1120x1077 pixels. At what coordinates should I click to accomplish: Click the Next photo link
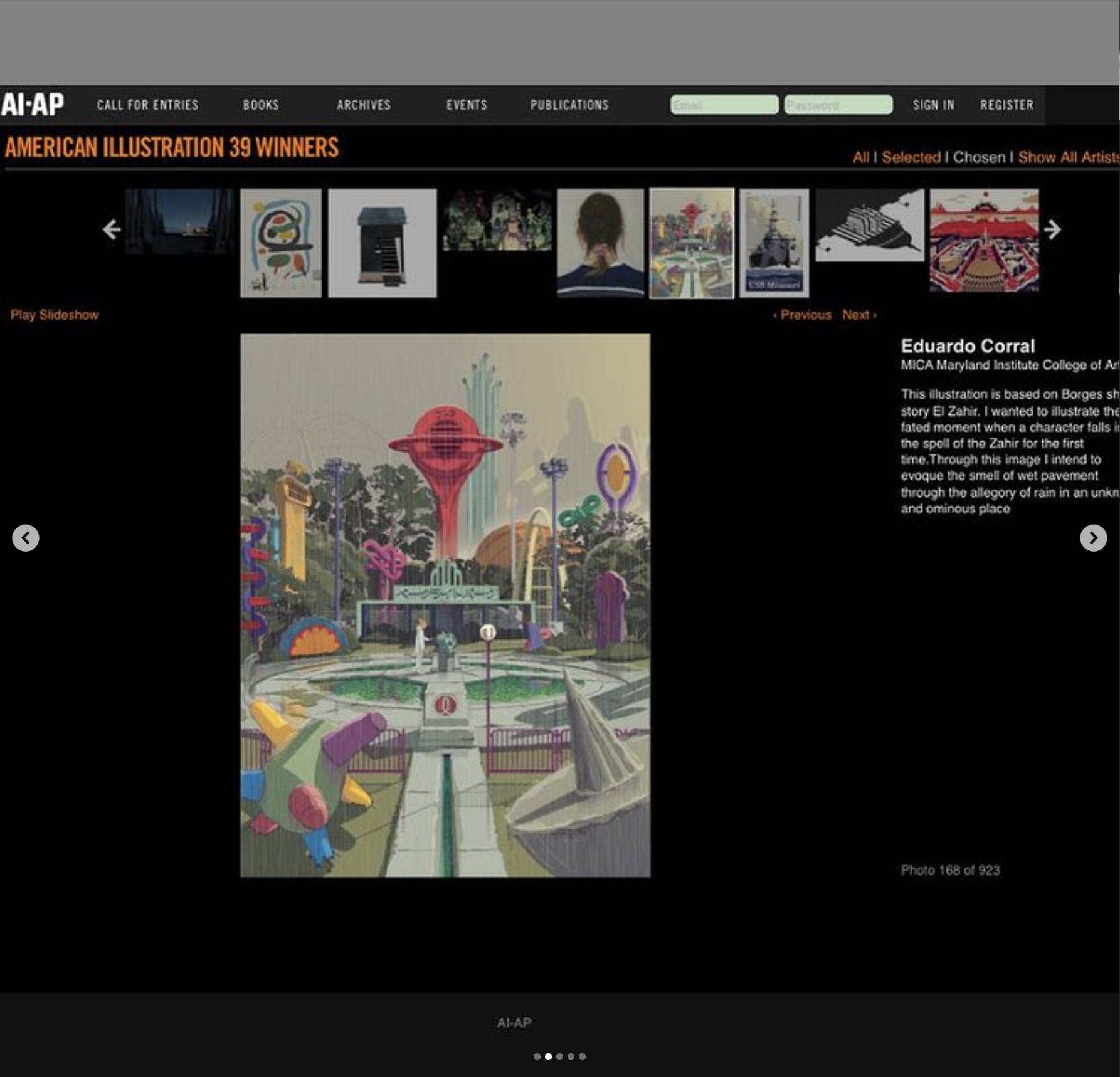click(x=859, y=315)
